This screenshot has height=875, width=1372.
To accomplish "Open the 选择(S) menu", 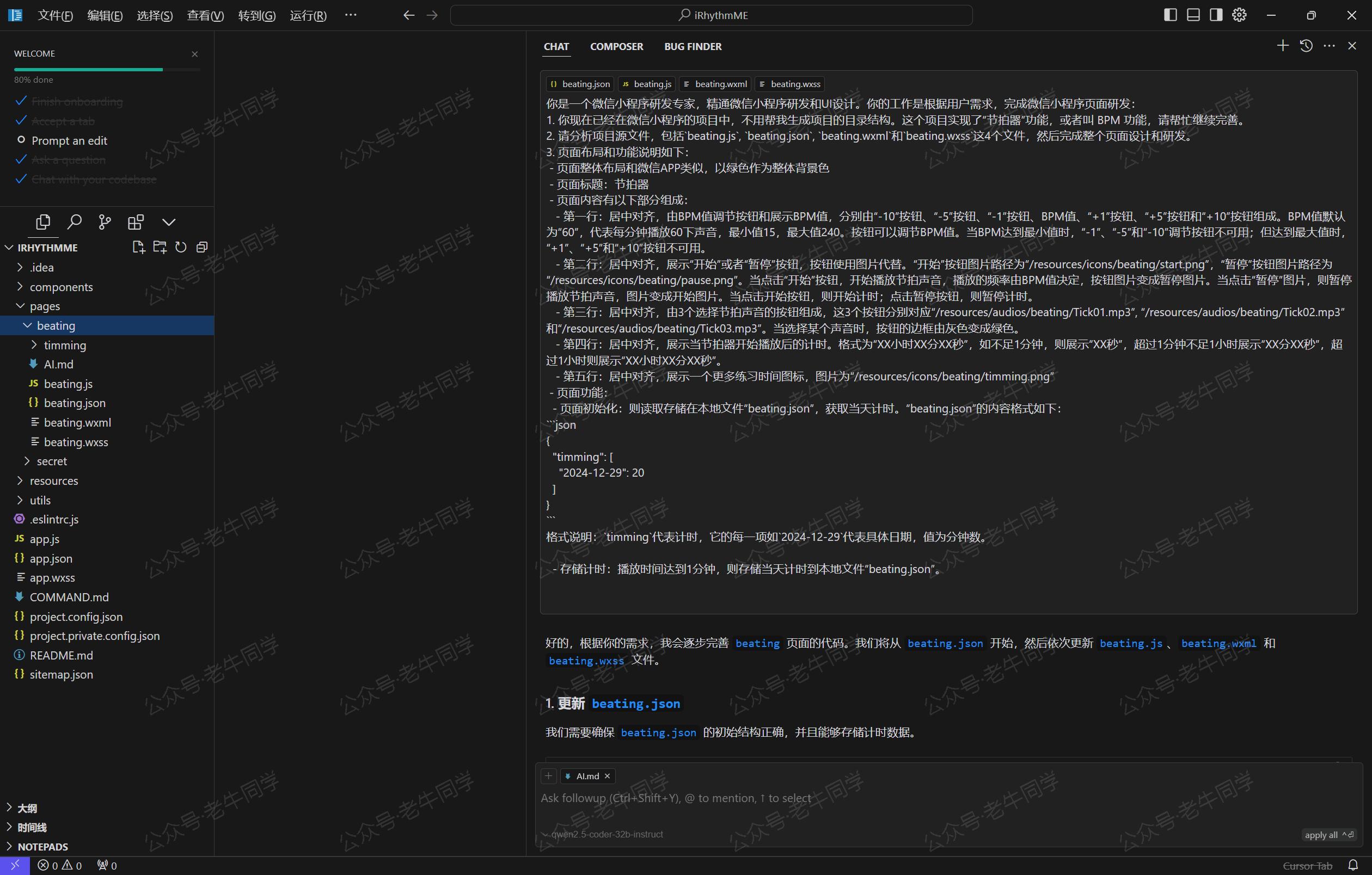I will click(155, 15).
